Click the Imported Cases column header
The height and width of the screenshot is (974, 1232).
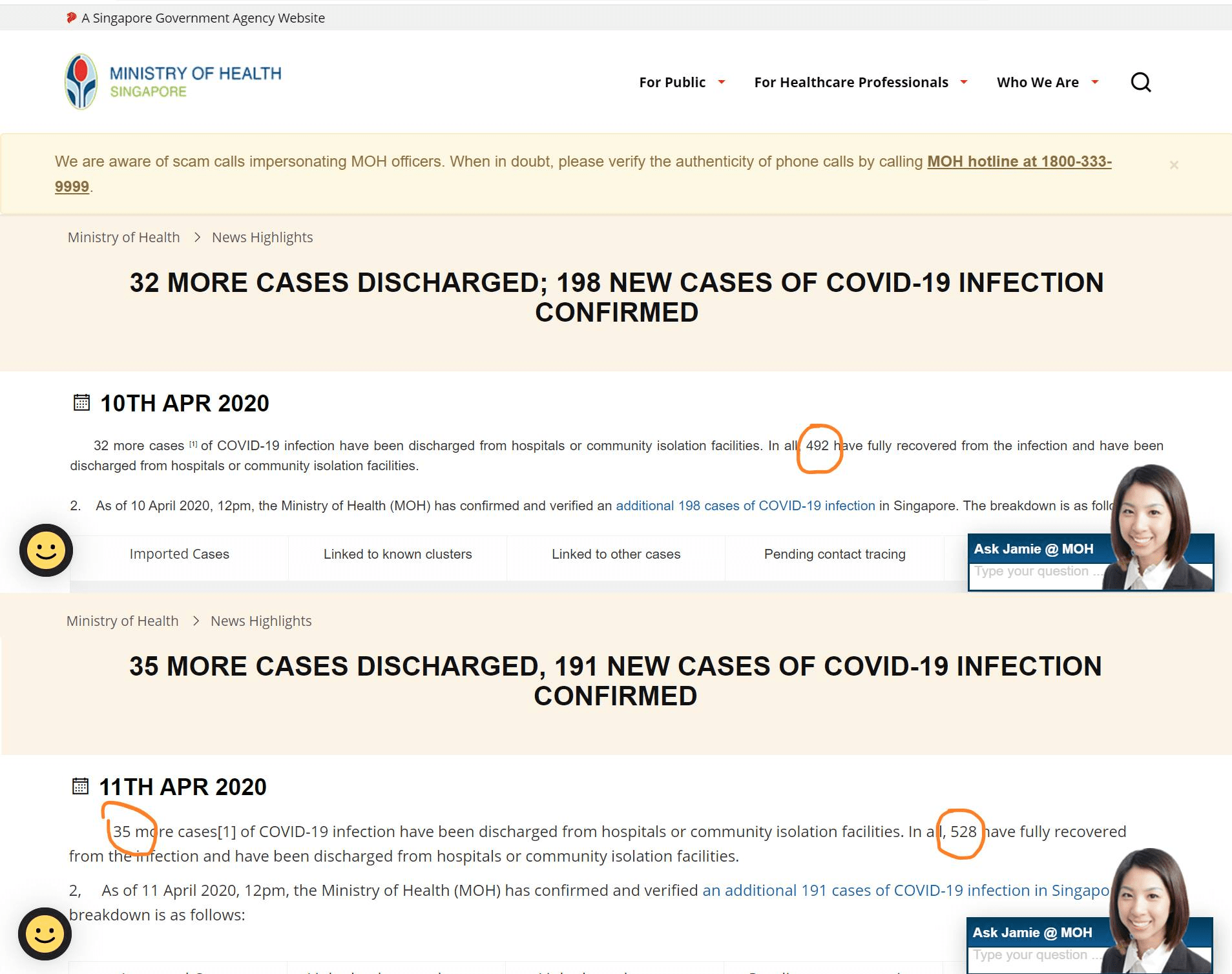(180, 554)
